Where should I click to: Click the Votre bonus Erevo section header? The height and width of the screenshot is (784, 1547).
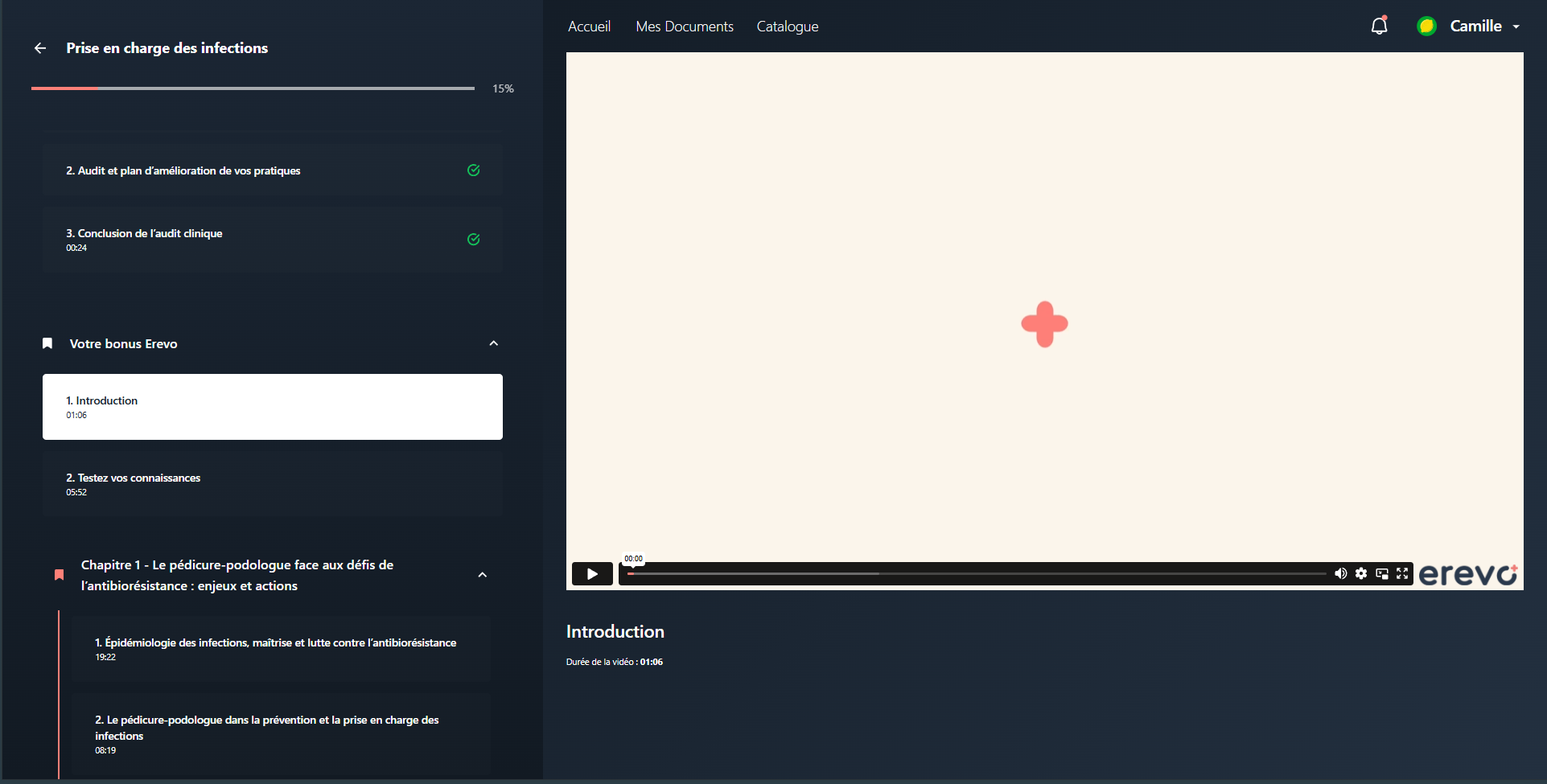click(x=273, y=343)
